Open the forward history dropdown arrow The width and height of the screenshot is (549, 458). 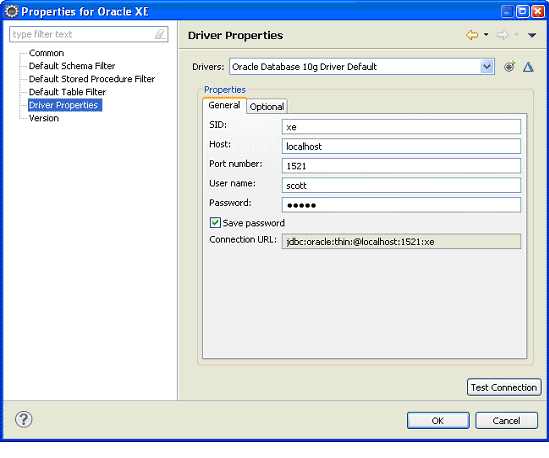[516, 35]
